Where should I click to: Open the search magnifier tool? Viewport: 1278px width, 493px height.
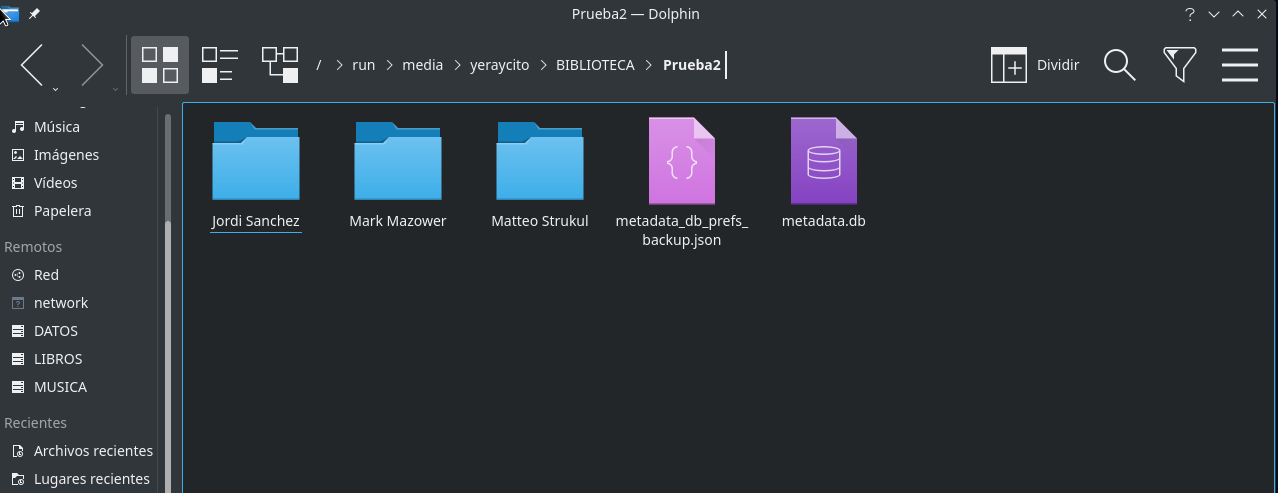[x=1119, y=65]
